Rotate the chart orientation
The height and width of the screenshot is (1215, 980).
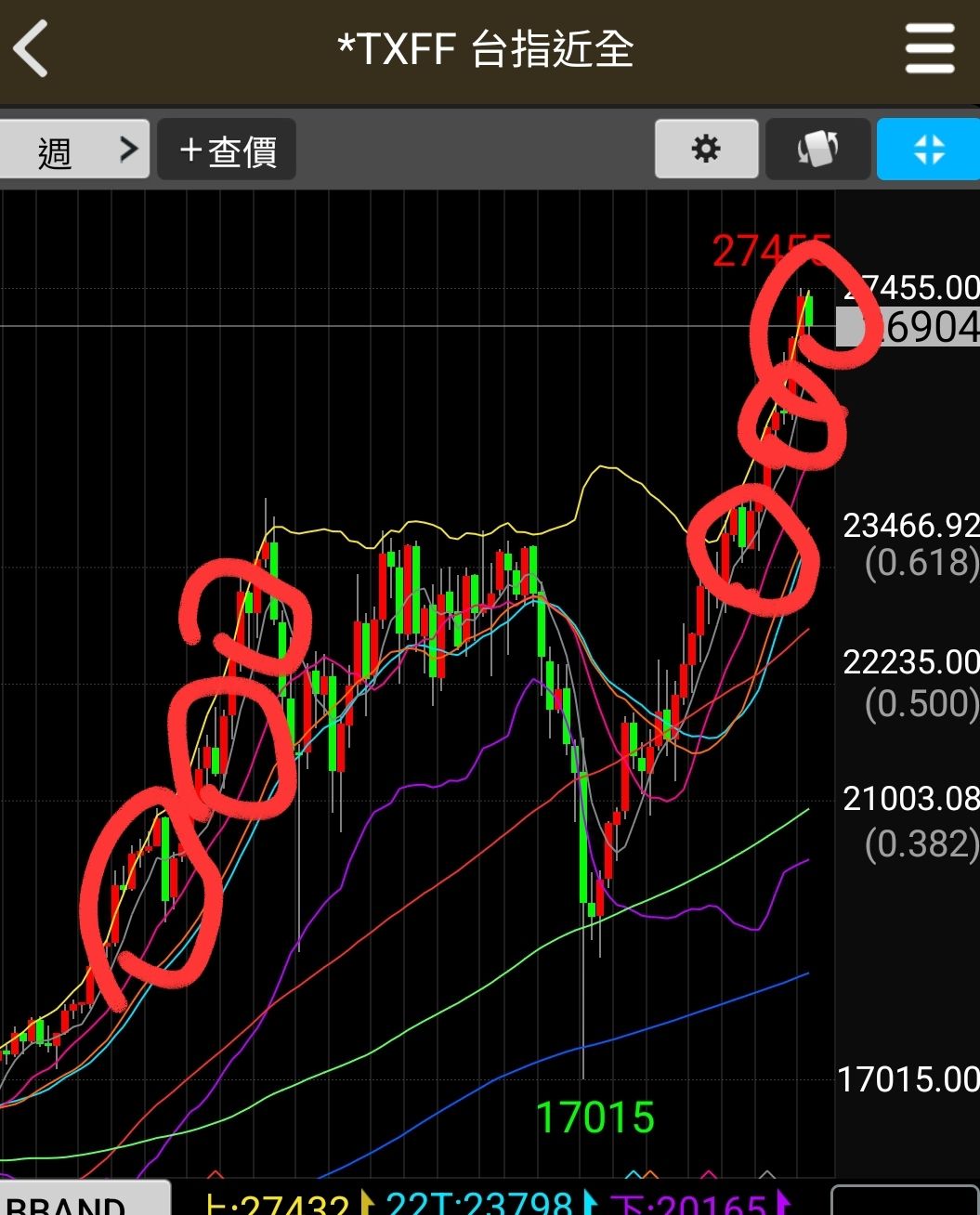tap(817, 149)
